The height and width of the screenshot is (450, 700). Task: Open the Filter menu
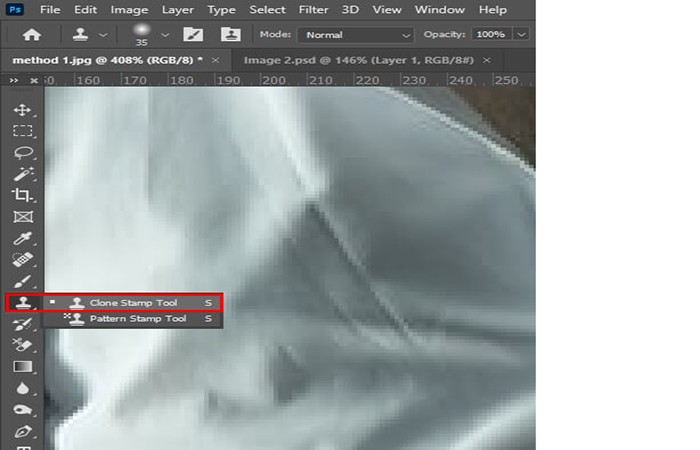coord(313,9)
